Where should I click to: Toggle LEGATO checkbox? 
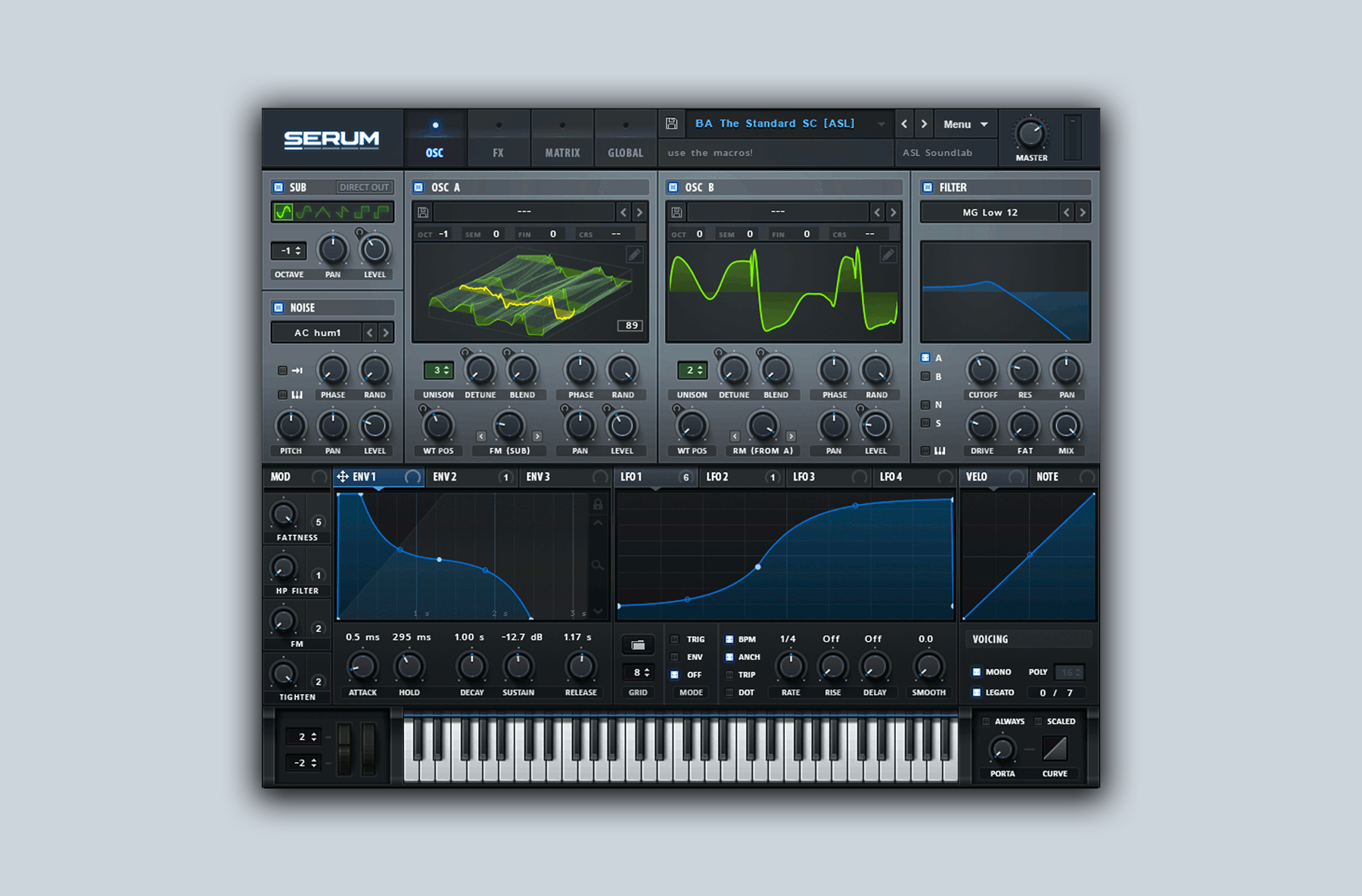coord(977,692)
